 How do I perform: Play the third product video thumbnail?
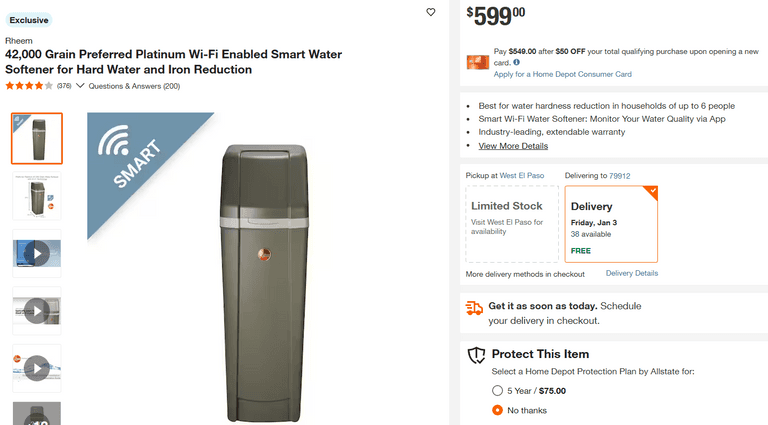(37, 367)
